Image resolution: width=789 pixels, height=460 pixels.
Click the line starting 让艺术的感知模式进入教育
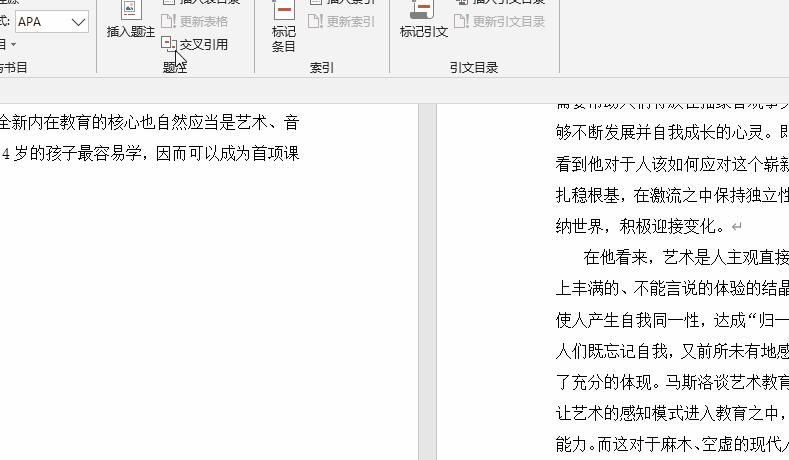click(x=672, y=413)
